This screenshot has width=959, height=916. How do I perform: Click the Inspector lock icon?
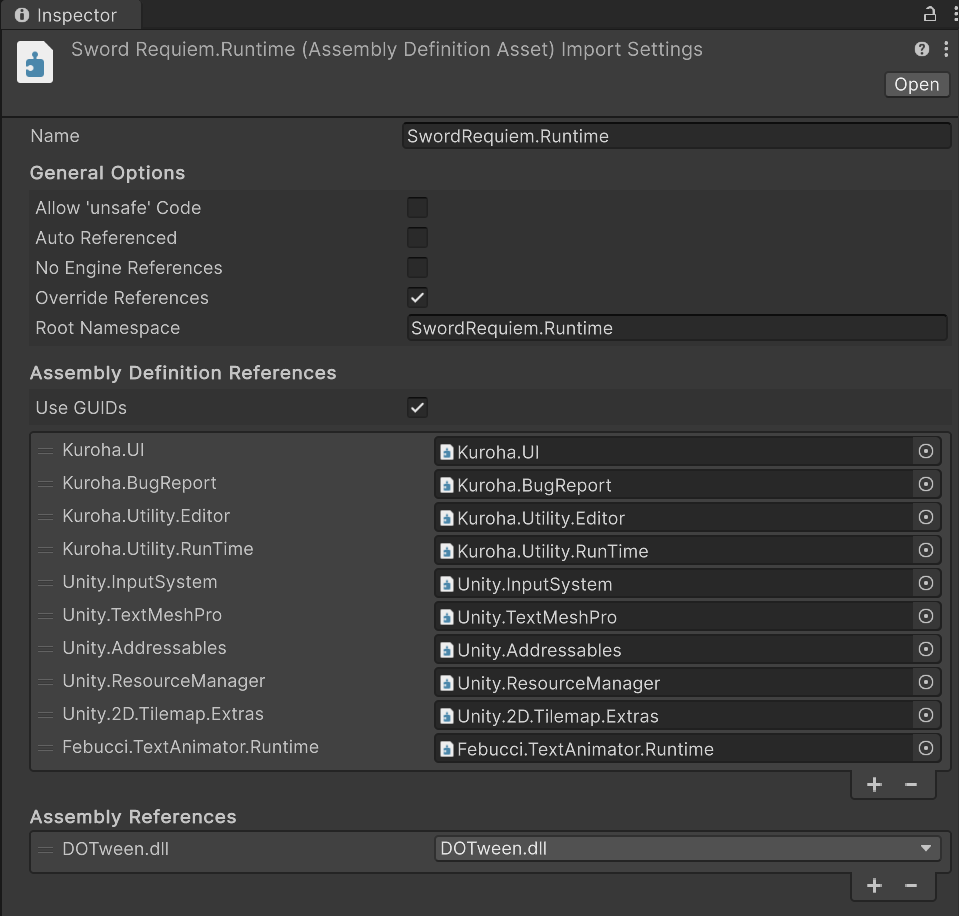tap(929, 14)
